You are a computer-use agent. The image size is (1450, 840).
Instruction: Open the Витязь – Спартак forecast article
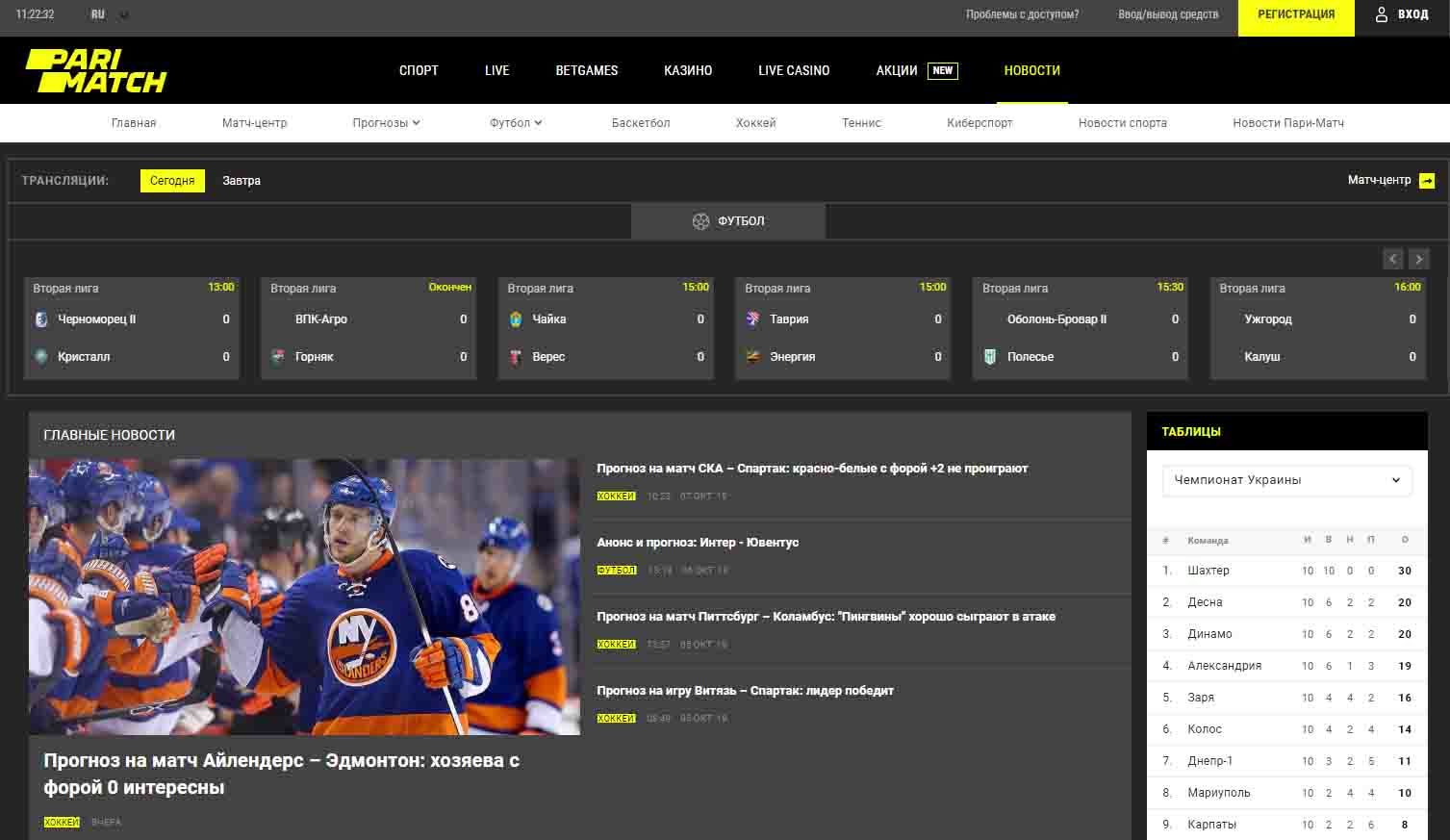pyautogui.click(x=745, y=691)
